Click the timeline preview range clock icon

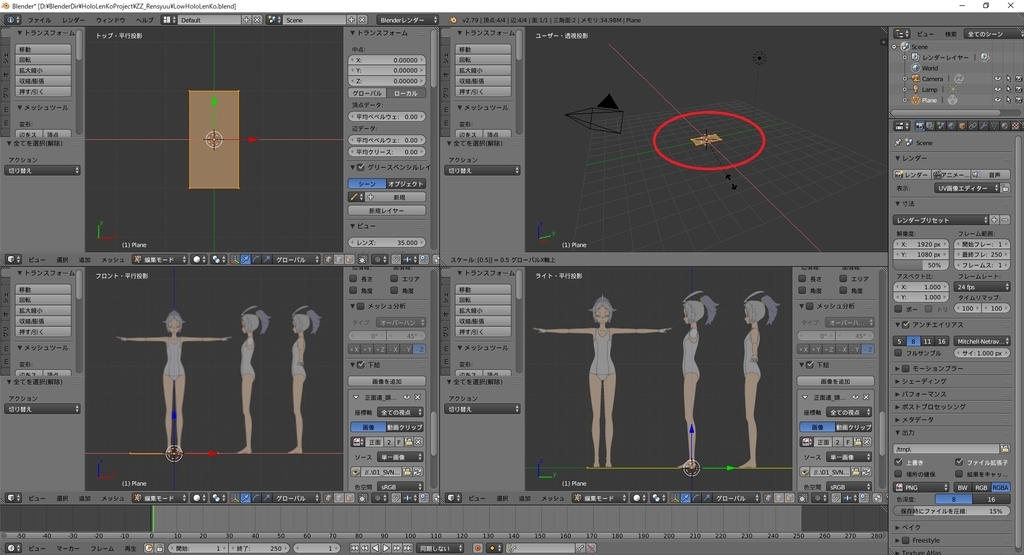[148, 548]
